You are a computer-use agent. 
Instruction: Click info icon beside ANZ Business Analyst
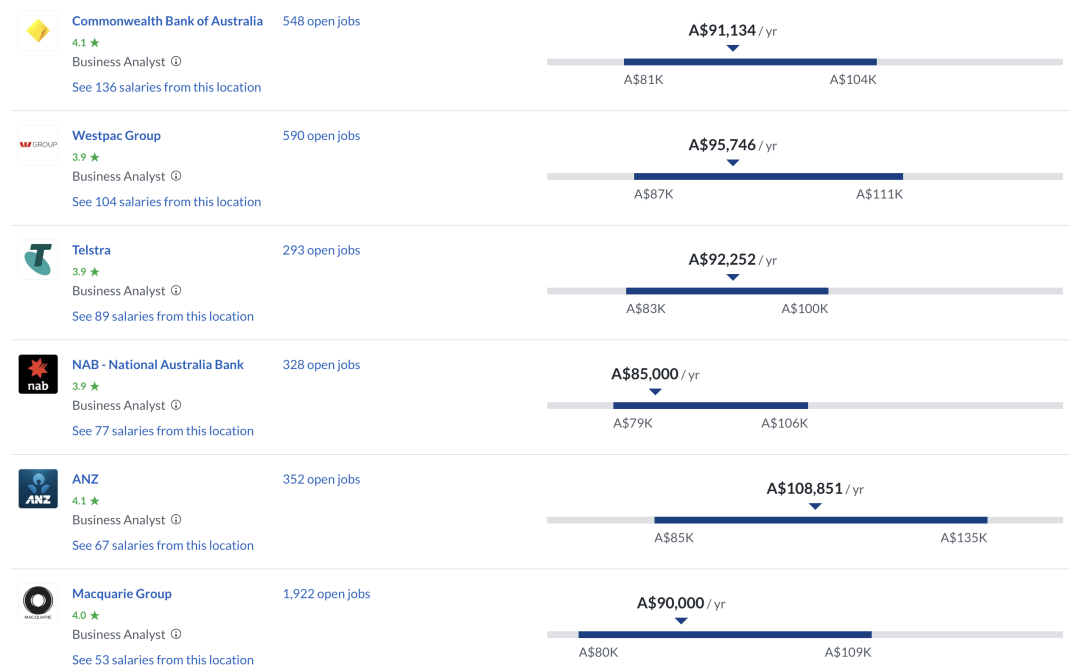[x=176, y=520]
